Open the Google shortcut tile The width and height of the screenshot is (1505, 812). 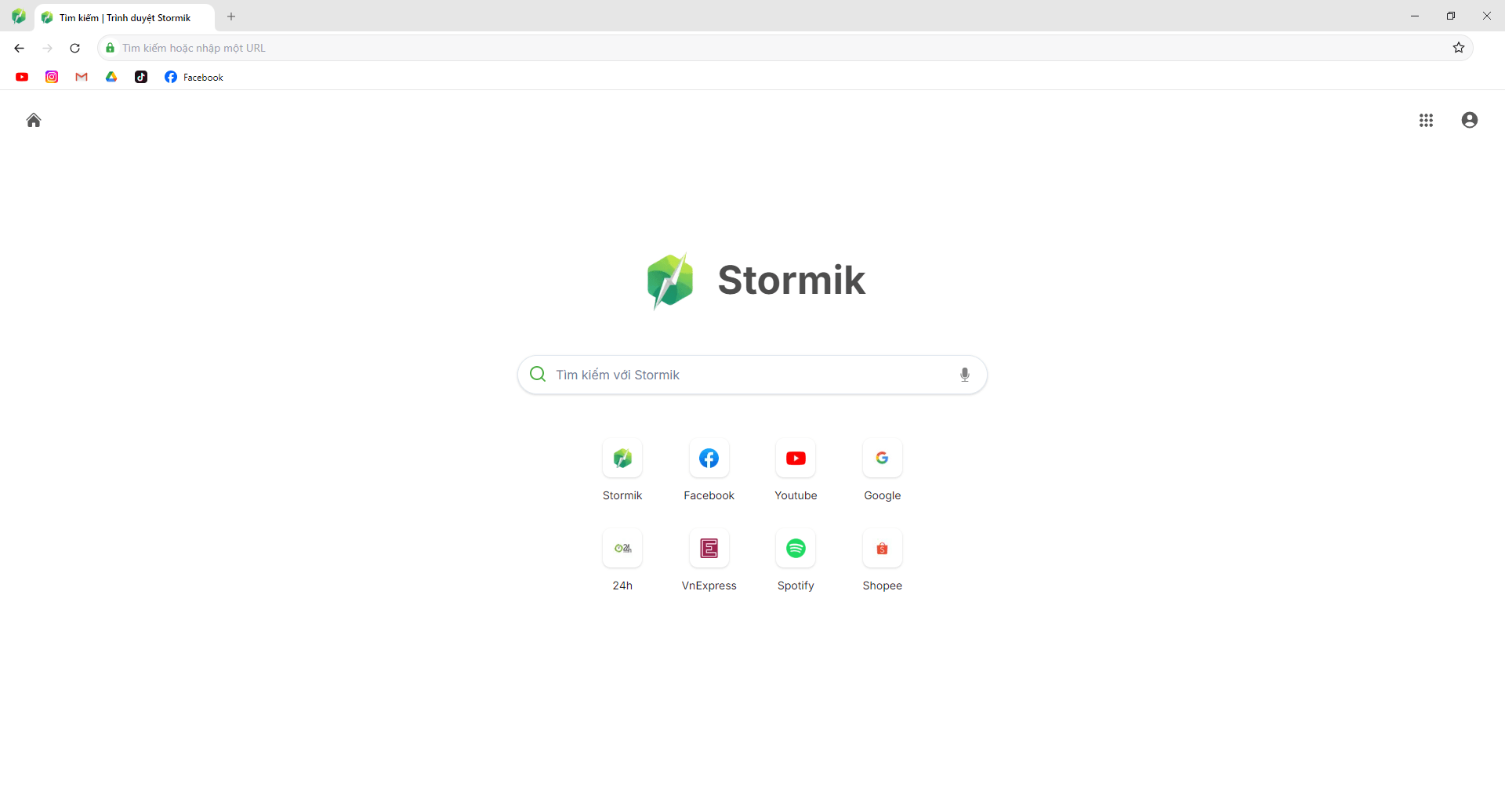pos(883,459)
